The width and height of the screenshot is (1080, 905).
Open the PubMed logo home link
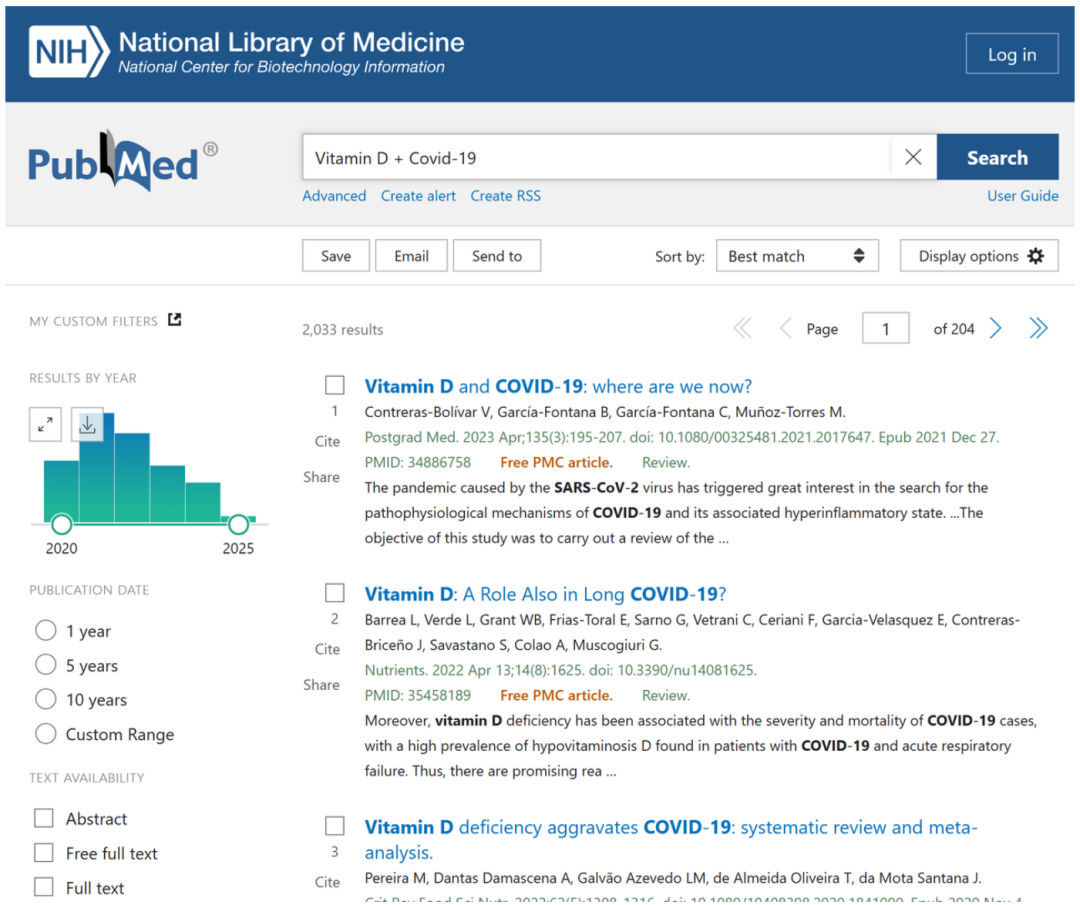click(123, 161)
